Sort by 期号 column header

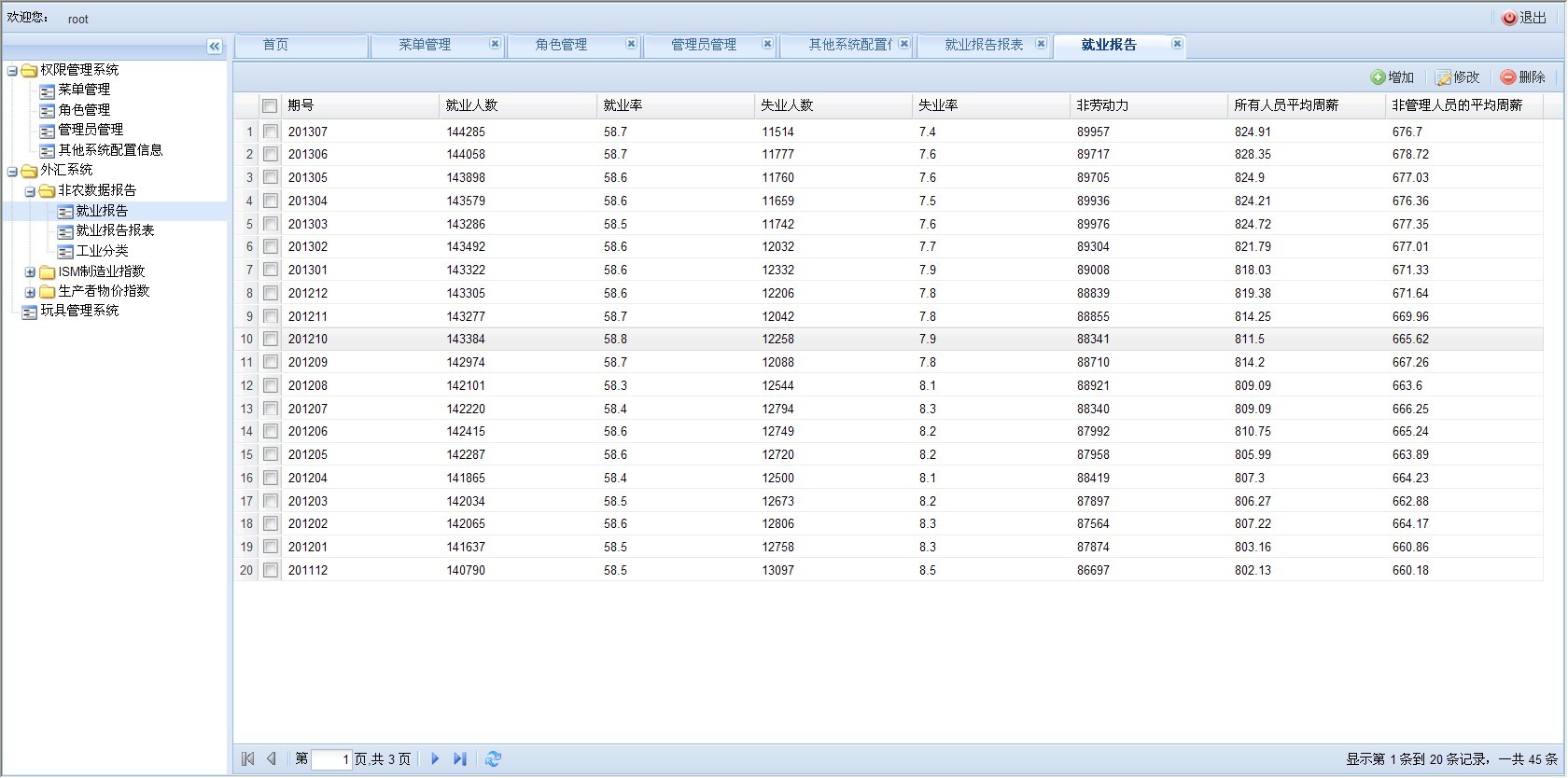tap(360, 106)
